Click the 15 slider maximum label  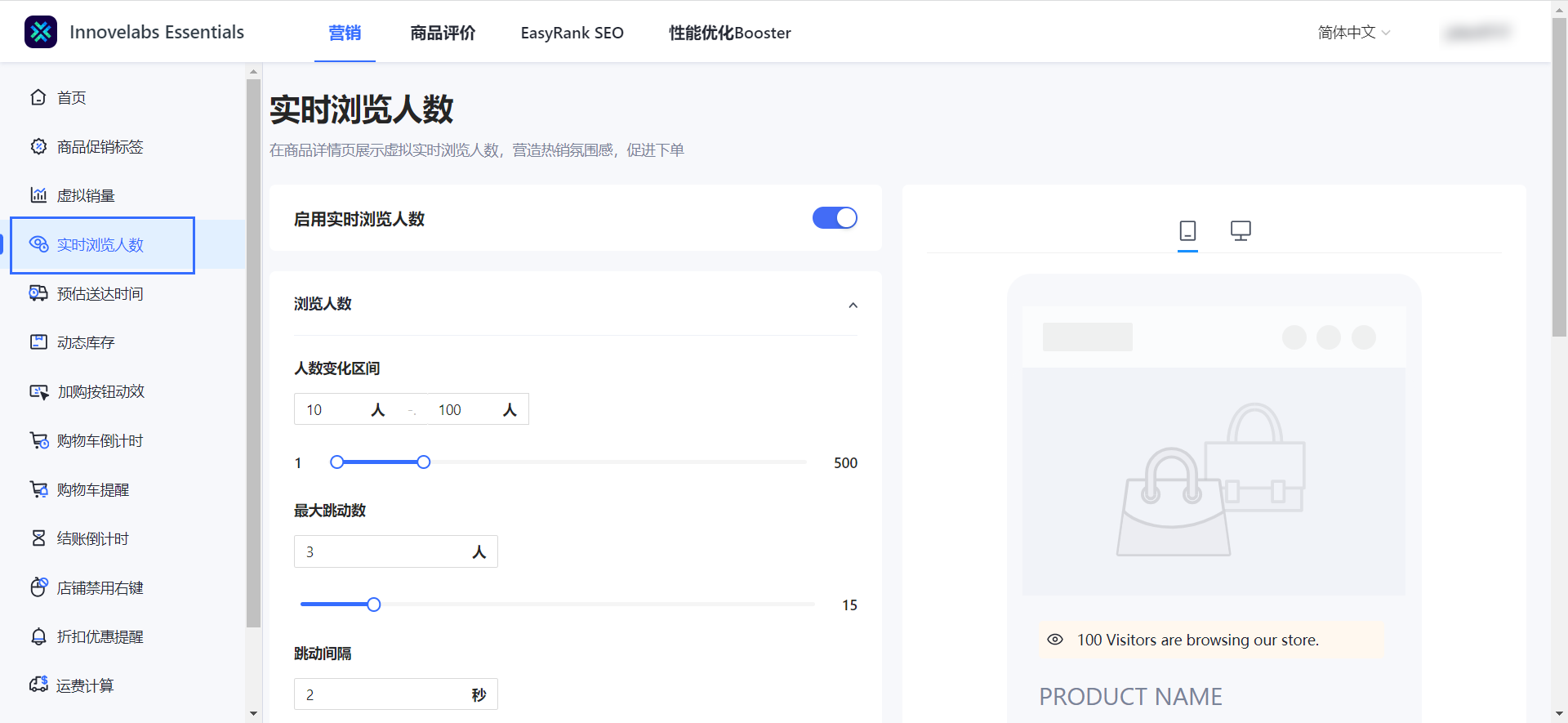coord(849,605)
